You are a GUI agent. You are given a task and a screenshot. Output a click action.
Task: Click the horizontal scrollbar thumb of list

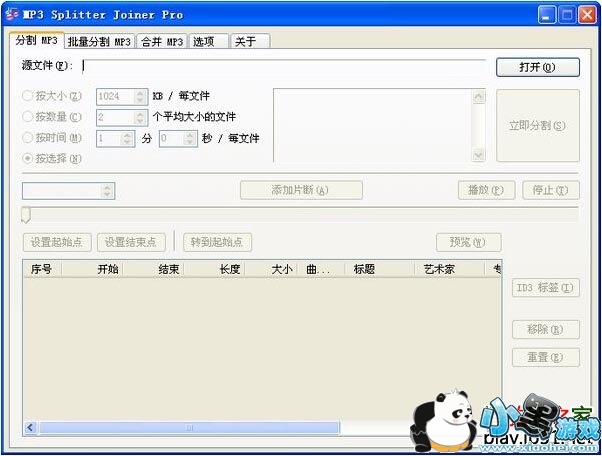(x=189, y=428)
